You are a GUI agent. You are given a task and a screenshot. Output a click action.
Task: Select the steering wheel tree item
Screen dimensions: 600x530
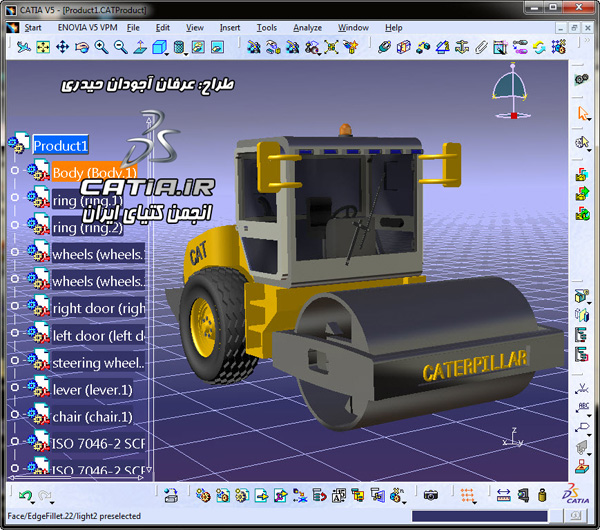point(98,362)
